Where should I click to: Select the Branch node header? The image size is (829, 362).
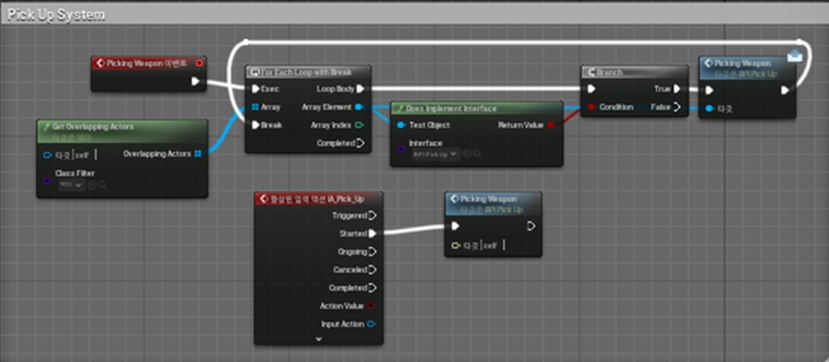pyautogui.click(x=634, y=72)
